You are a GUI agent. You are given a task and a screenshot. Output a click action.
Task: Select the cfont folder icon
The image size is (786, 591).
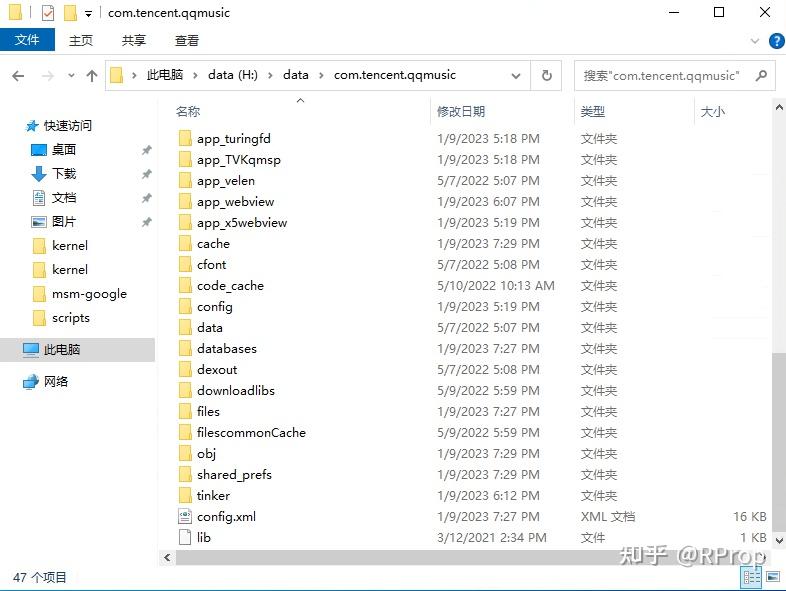pos(185,265)
